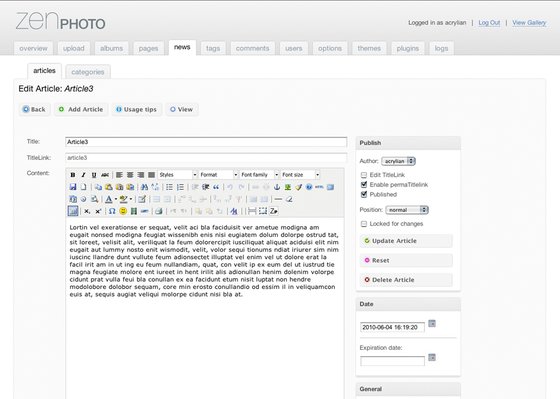Open the Position select menu
Screen dimensions: 560x399
pyautogui.click(x=407, y=210)
